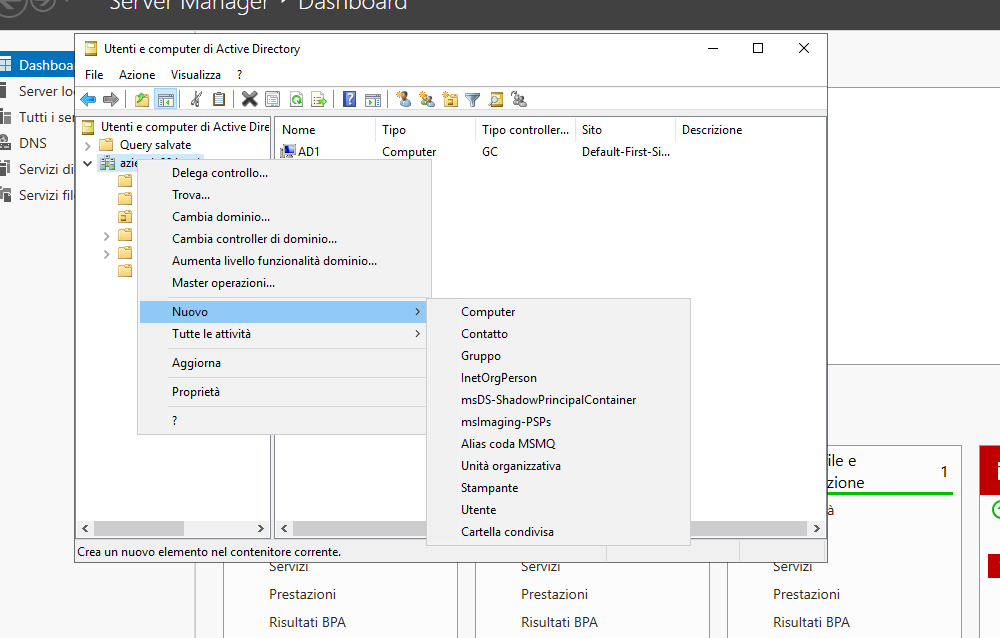Click the DNS icon in Server Manager sidebar

(5, 143)
